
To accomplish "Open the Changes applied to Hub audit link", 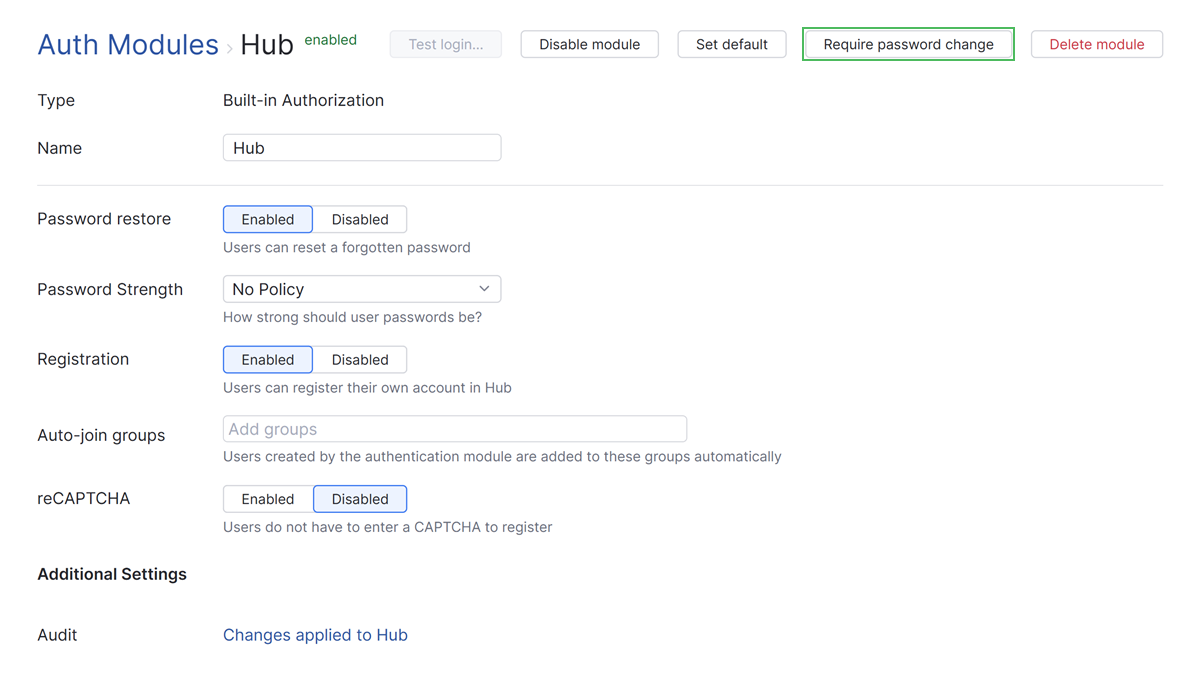I will pos(315,634).
